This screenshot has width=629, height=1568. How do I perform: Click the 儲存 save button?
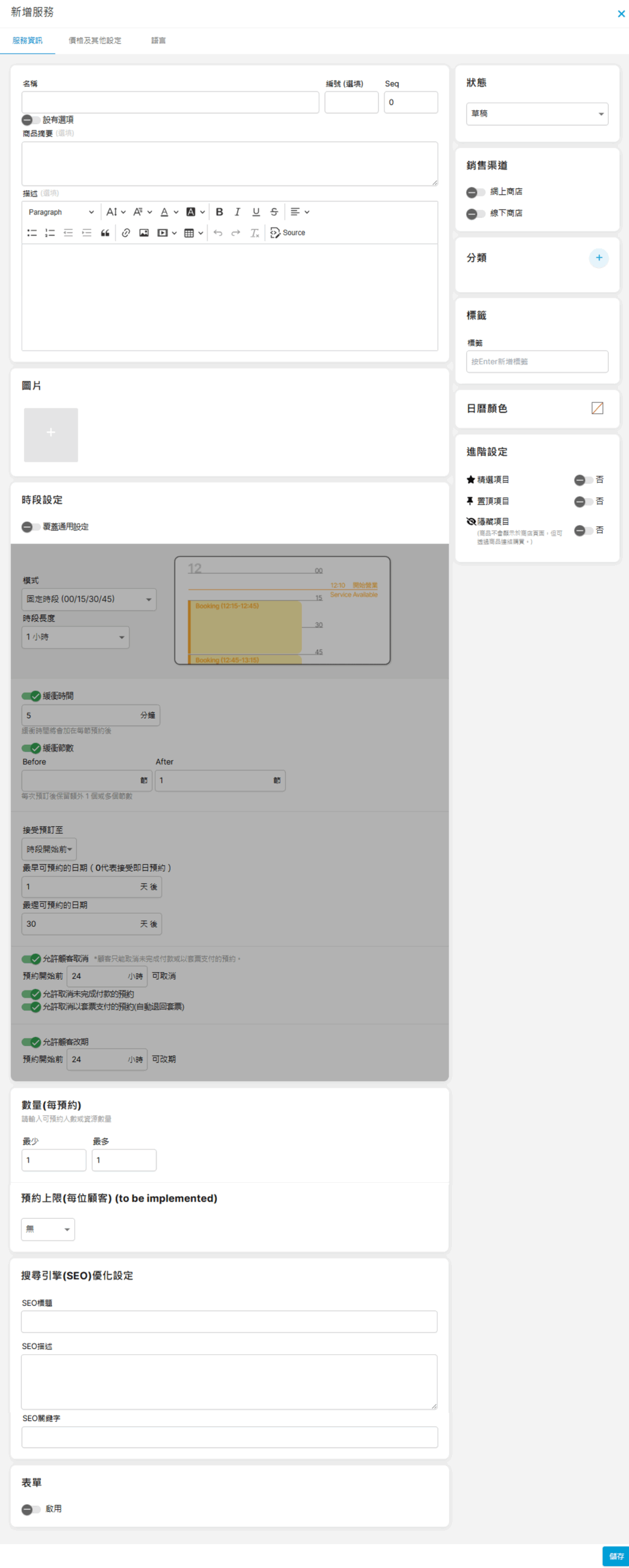[x=616, y=1556]
